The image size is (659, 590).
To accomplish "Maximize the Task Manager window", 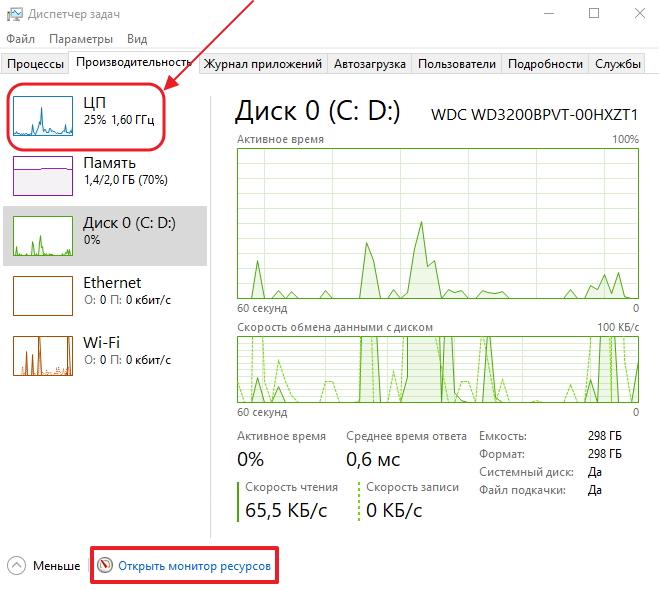I will pyautogui.click(x=594, y=13).
